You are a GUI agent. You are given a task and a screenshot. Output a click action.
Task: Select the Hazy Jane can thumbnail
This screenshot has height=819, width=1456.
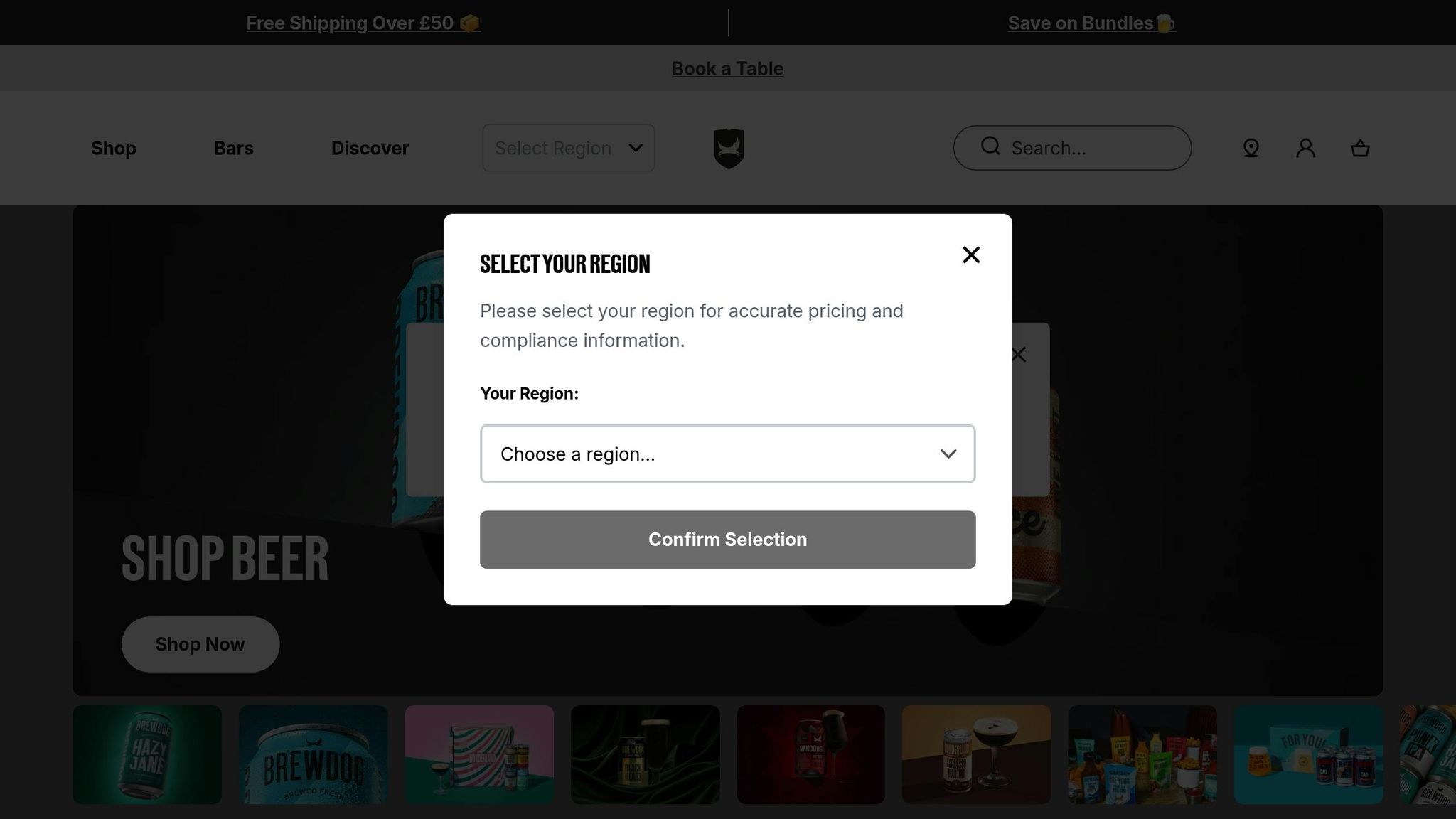tap(147, 754)
